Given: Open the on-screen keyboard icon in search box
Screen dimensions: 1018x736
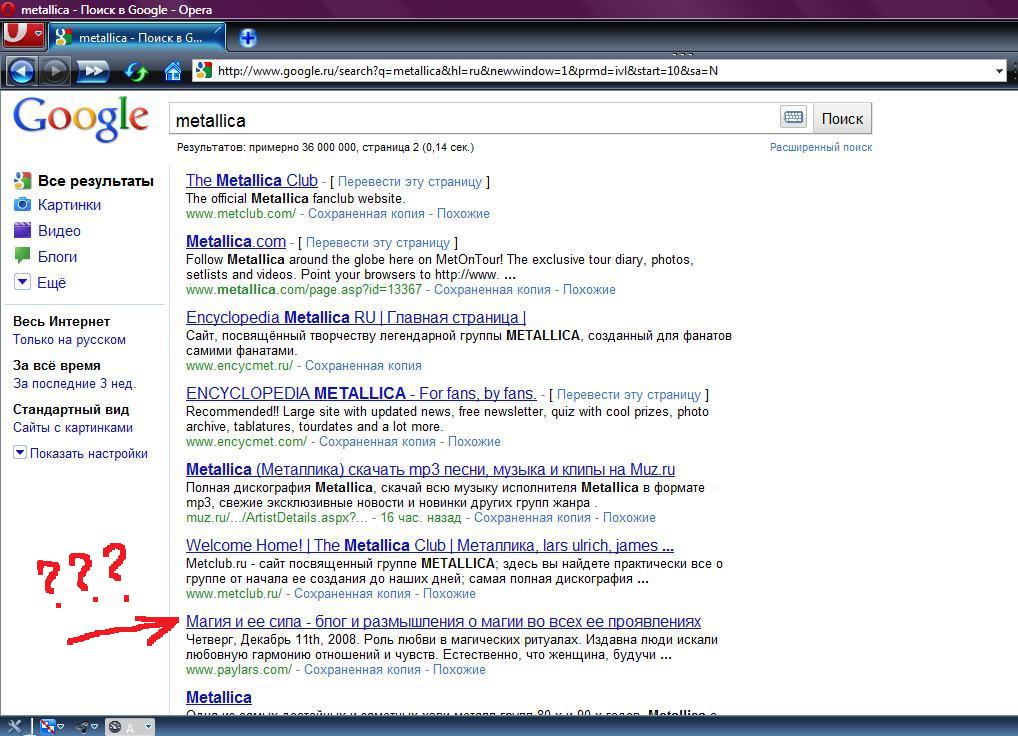Looking at the screenshot, I should (x=793, y=118).
